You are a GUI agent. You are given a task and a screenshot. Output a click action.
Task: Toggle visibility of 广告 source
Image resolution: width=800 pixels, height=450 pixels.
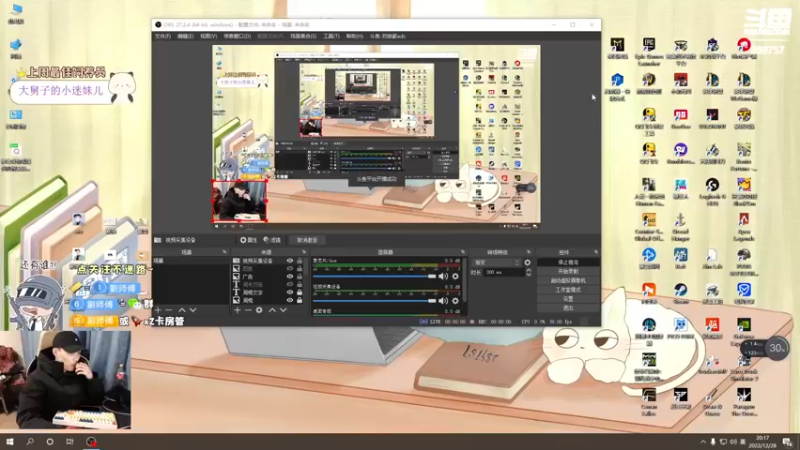(290, 277)
